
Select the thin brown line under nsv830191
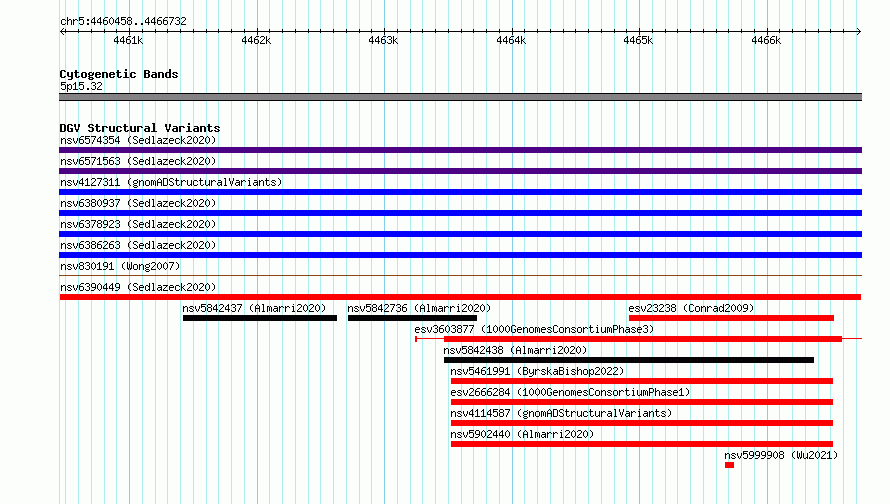tap(460, 276)
